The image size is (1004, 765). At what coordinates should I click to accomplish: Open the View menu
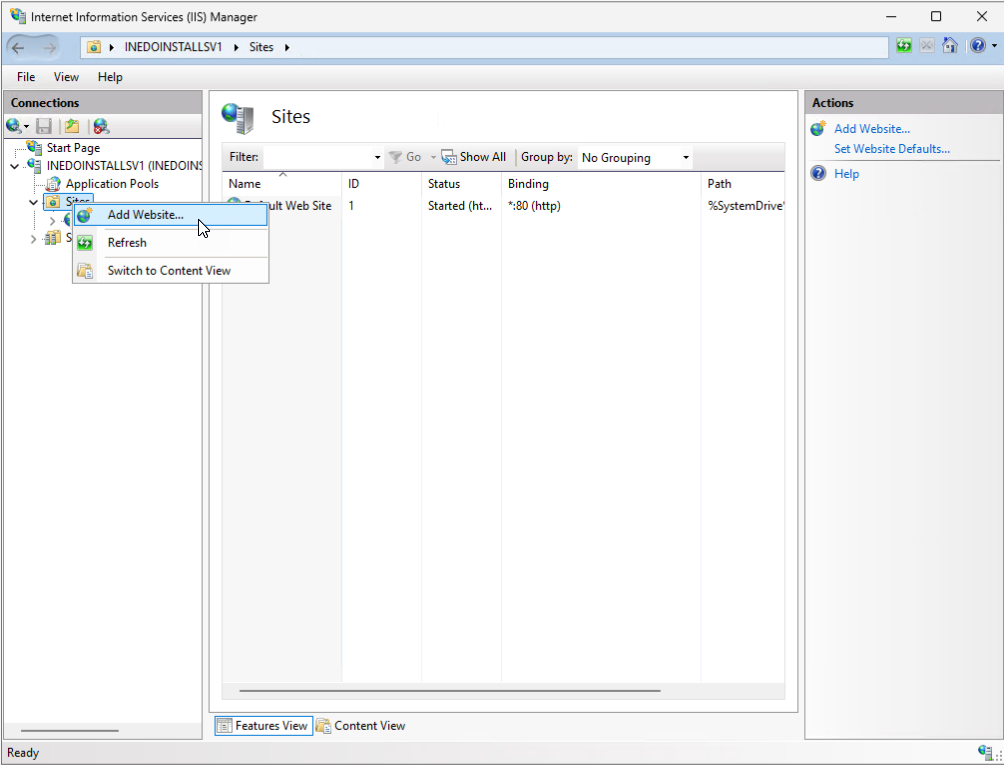[66, 77]
